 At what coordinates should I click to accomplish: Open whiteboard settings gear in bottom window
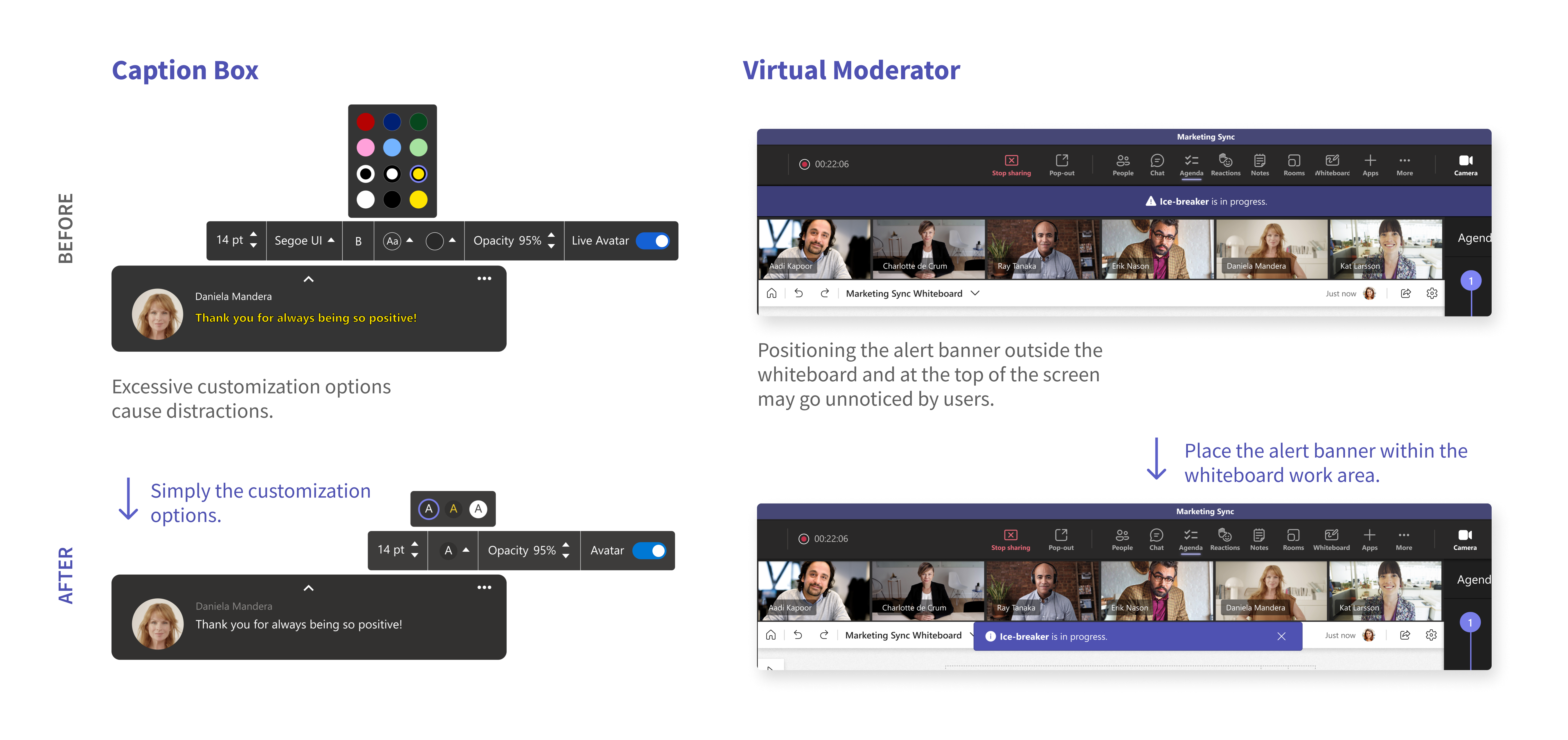click(x=1431, y=635)
